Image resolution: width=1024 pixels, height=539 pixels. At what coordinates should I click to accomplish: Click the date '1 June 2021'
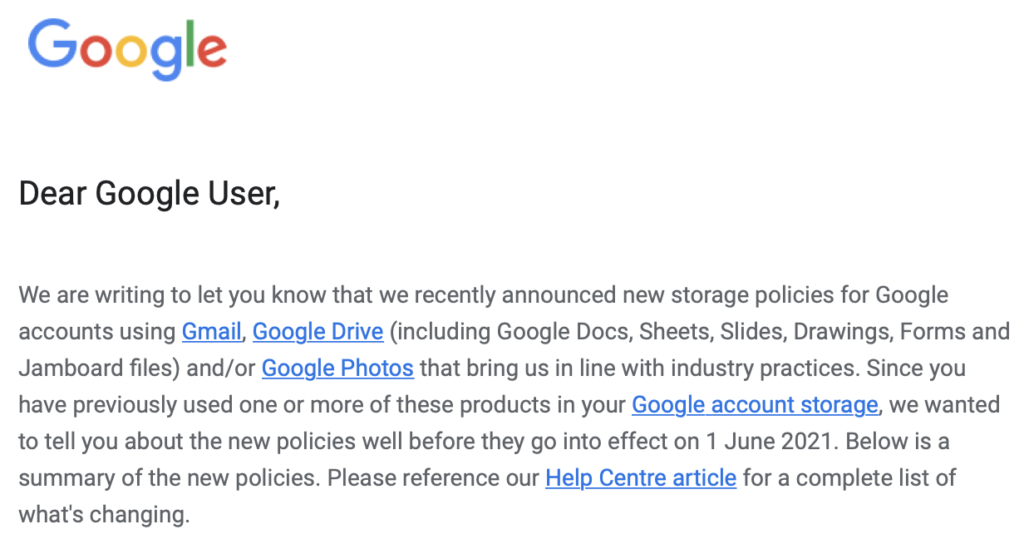[769, 442]
